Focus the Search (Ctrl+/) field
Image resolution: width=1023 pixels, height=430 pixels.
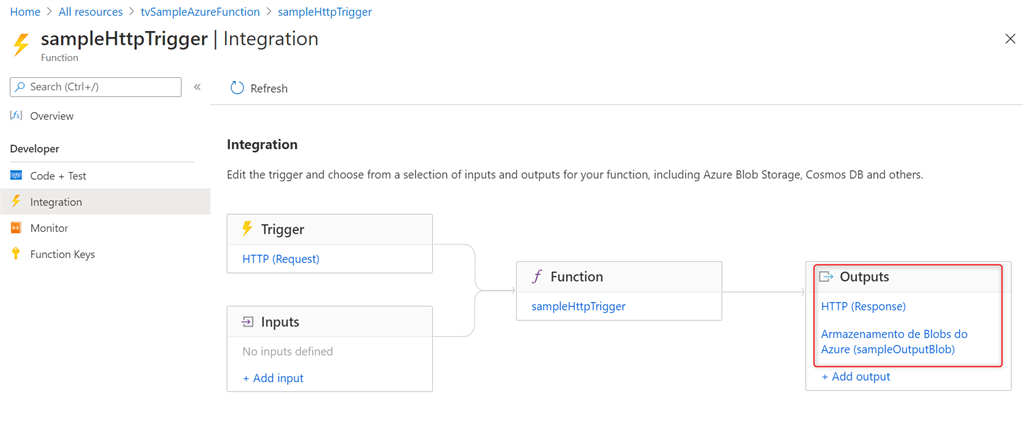[96, 87]
